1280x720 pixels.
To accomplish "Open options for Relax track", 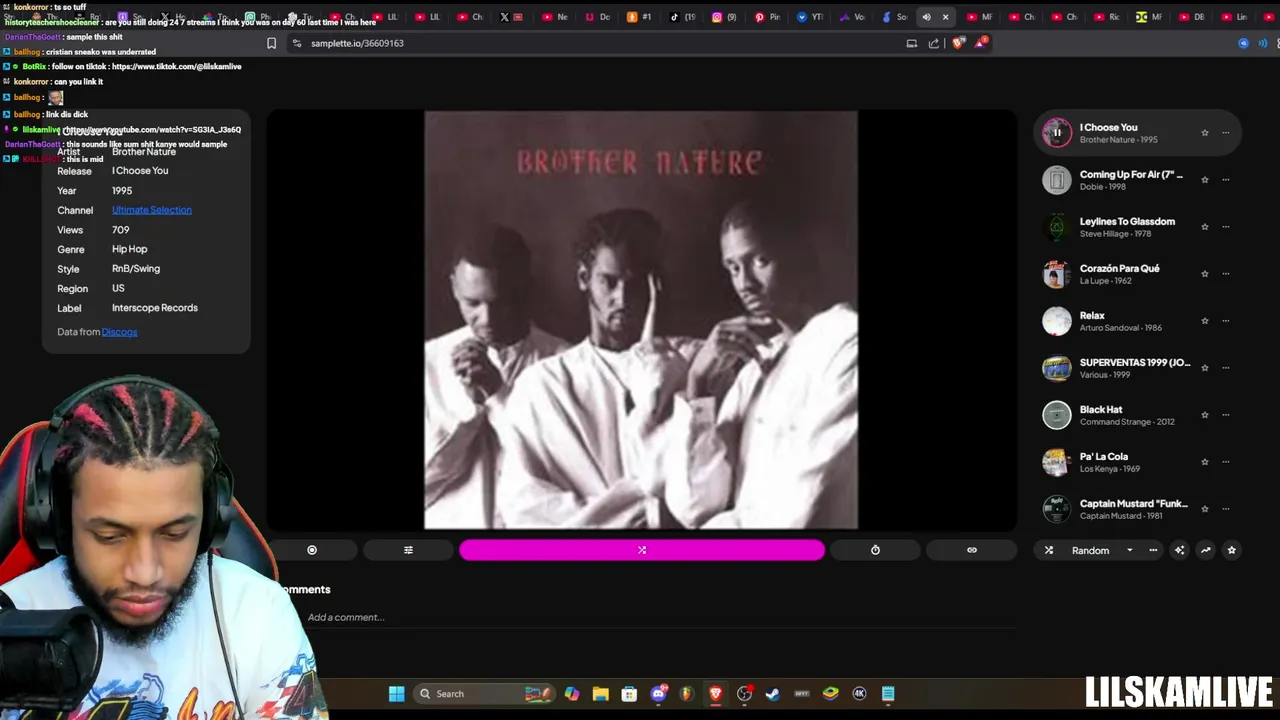I will click(1226, 321).
